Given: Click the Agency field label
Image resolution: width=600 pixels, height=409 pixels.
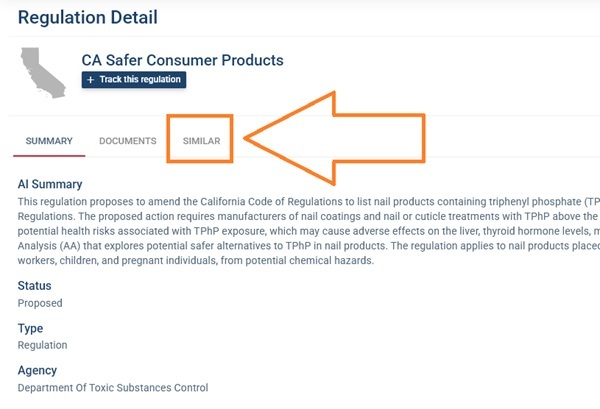Looking at the screenshot, I should (38, 370).
